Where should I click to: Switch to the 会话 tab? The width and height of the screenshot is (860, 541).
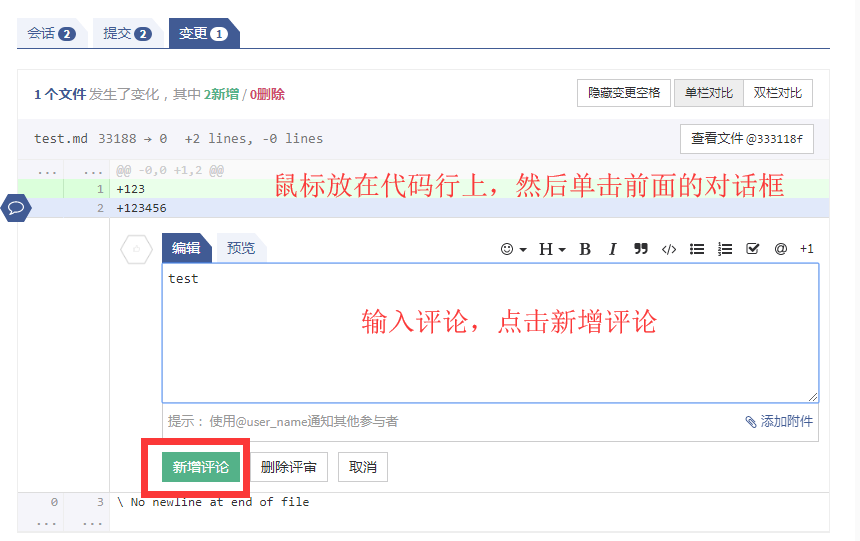click(51, 33)
